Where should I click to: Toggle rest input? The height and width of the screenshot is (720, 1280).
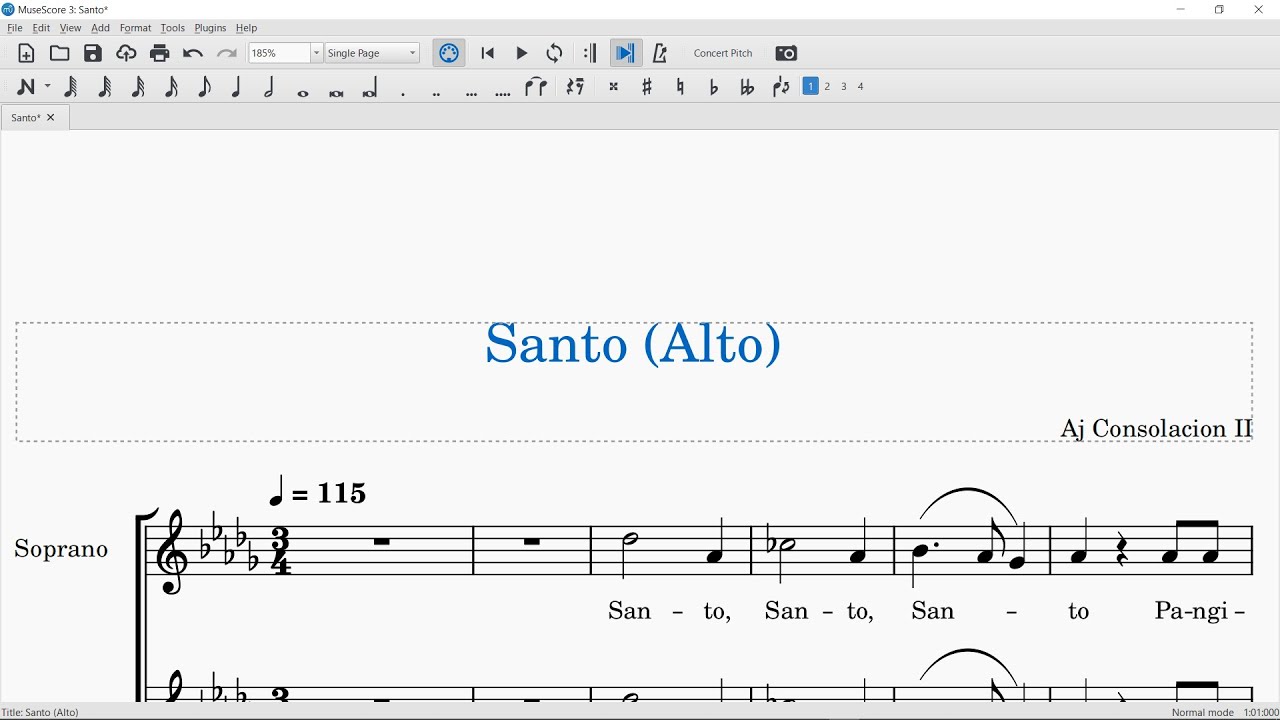pyautogui.click(x=575, y=87)
